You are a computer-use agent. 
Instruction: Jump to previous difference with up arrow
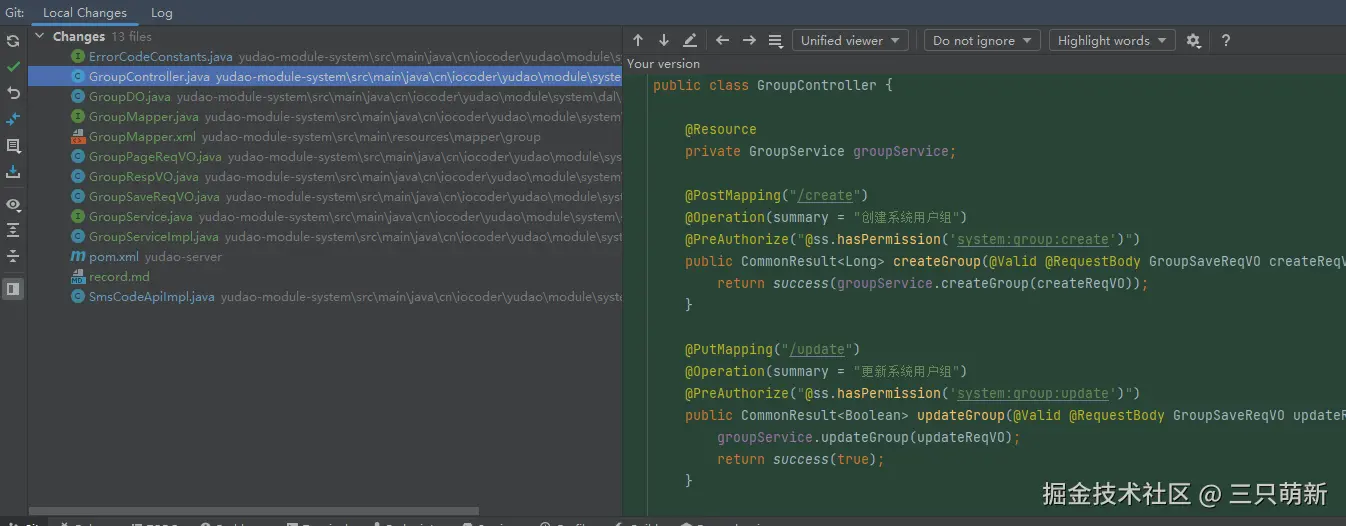[638, 41]
